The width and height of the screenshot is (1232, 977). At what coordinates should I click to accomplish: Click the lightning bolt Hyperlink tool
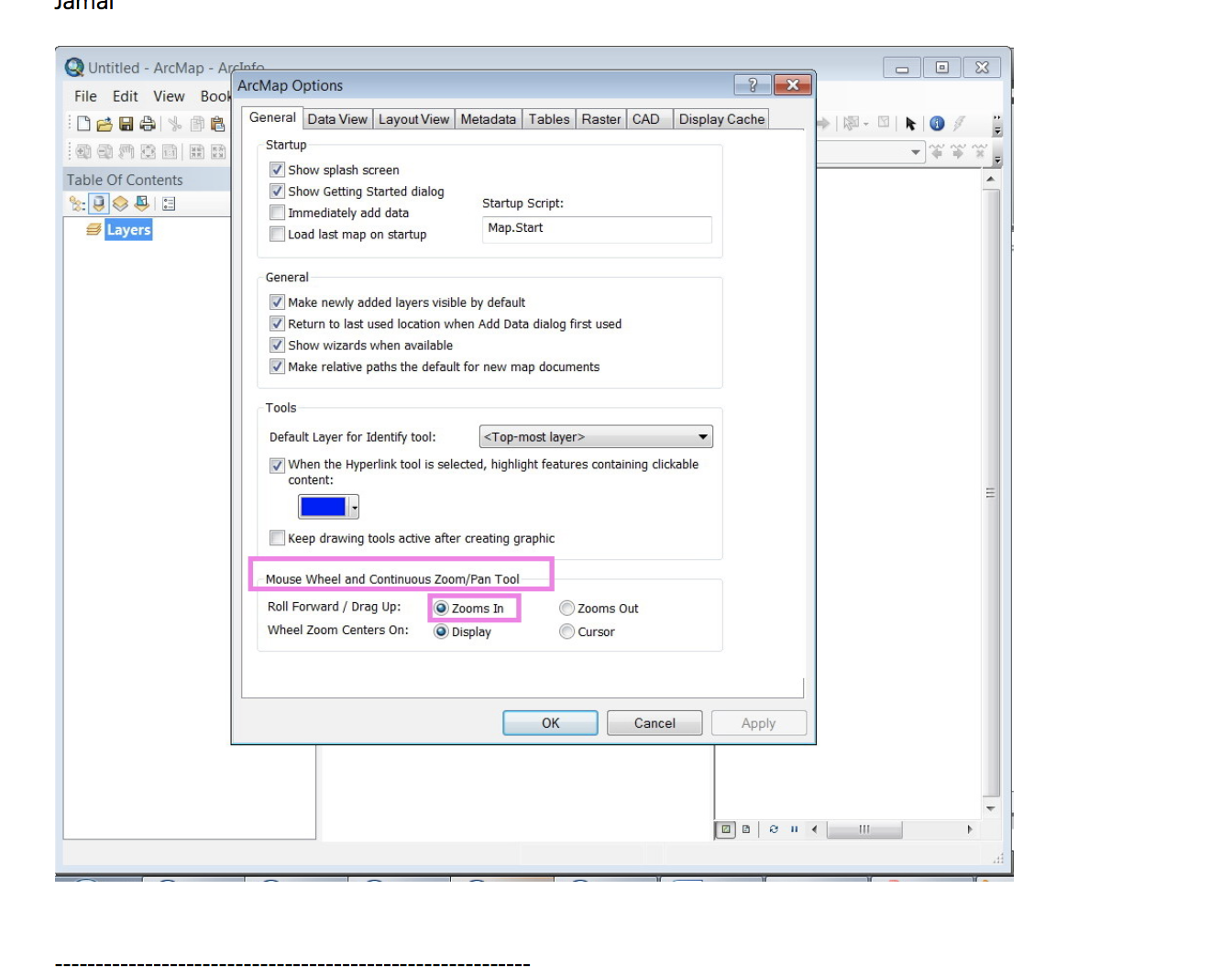point(959,124)
